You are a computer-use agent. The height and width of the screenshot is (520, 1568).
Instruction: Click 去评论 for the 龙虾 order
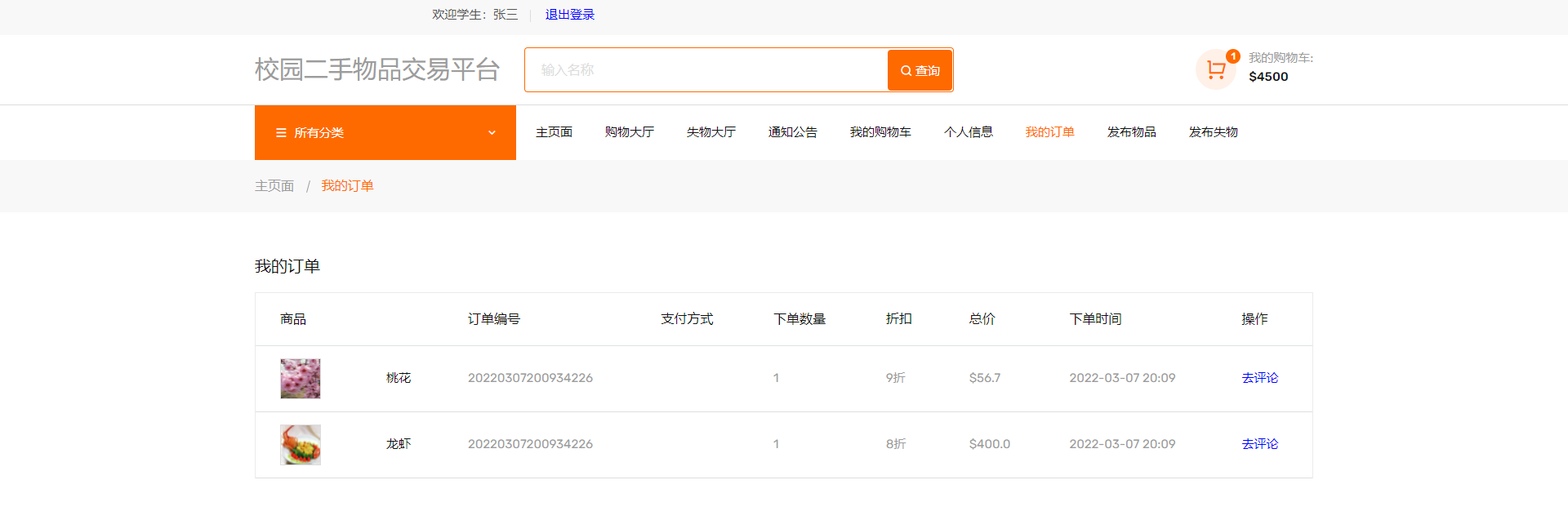pos(1259,444)
